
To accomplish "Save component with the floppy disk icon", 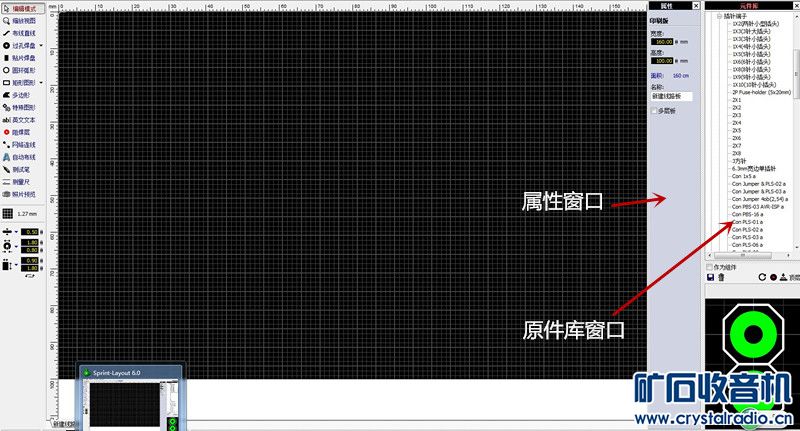I will tap(710, 277).
